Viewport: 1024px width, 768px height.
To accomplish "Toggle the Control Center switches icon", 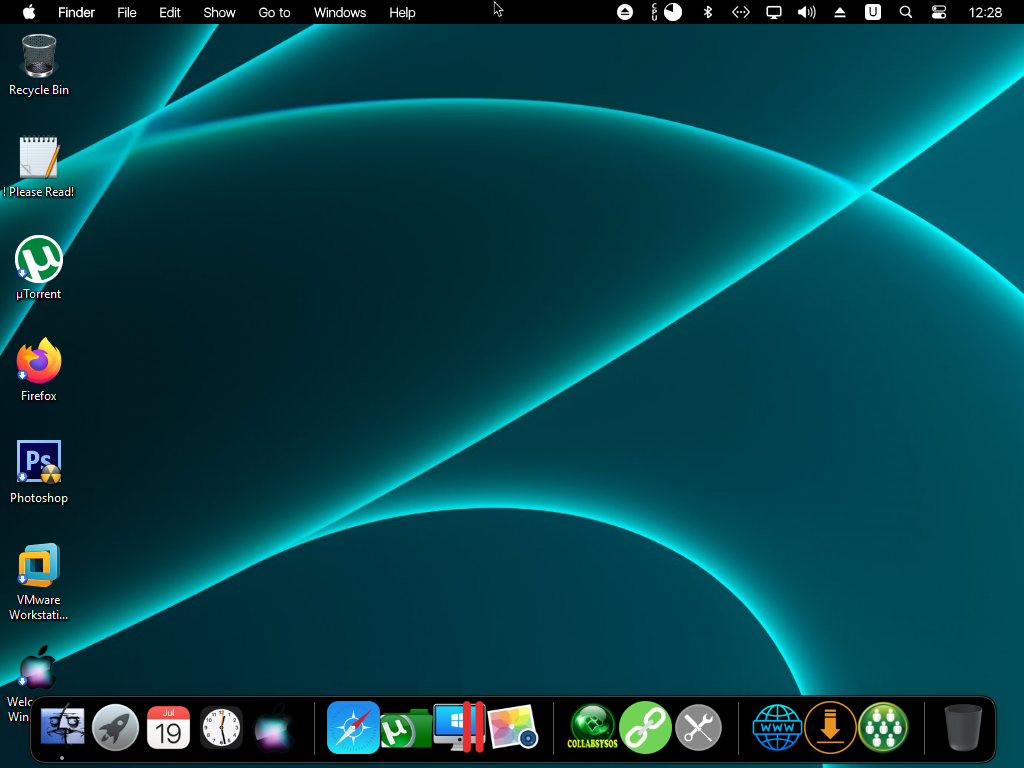I will 938,12.
